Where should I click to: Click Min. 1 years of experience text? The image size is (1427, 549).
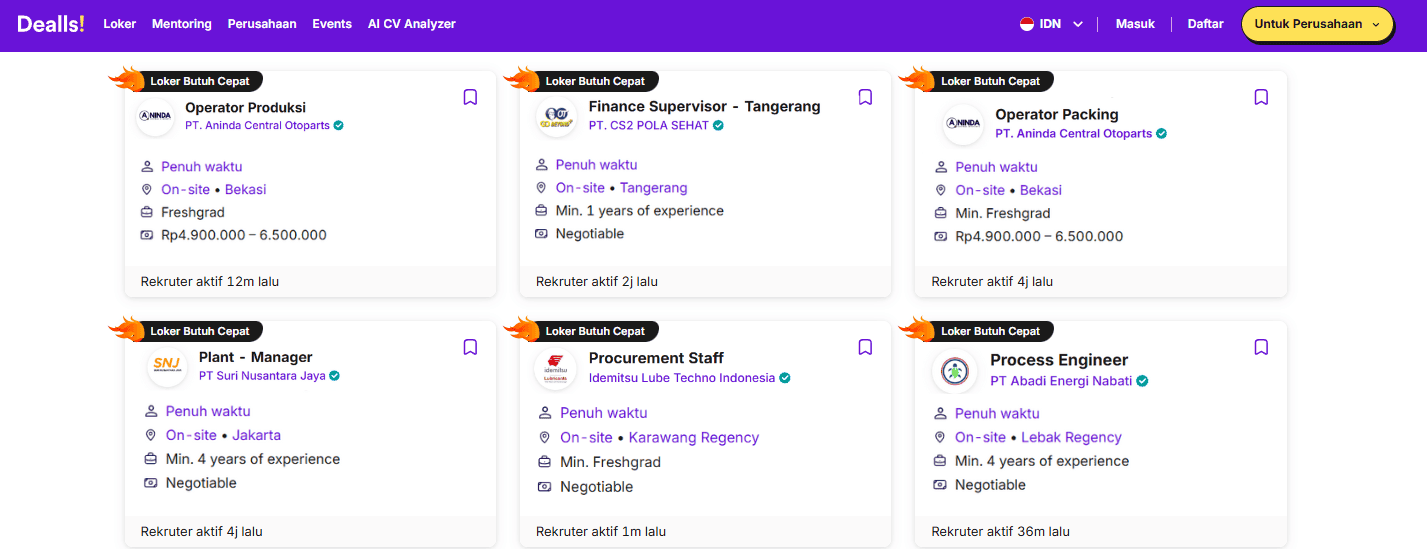pos(640,211)
